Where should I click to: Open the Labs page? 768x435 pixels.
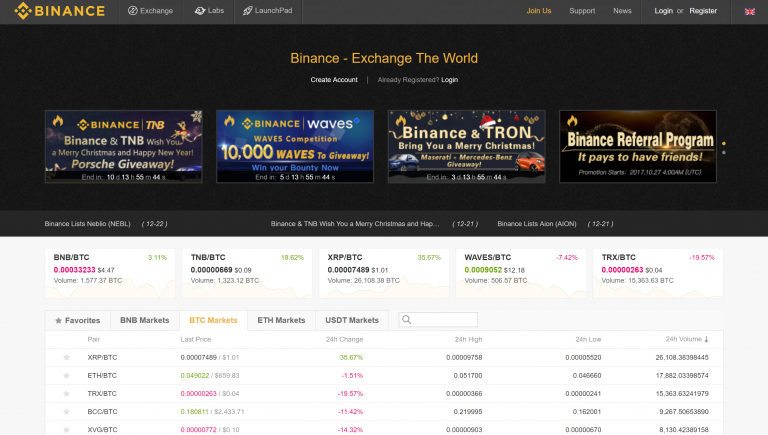pos(209,11)
